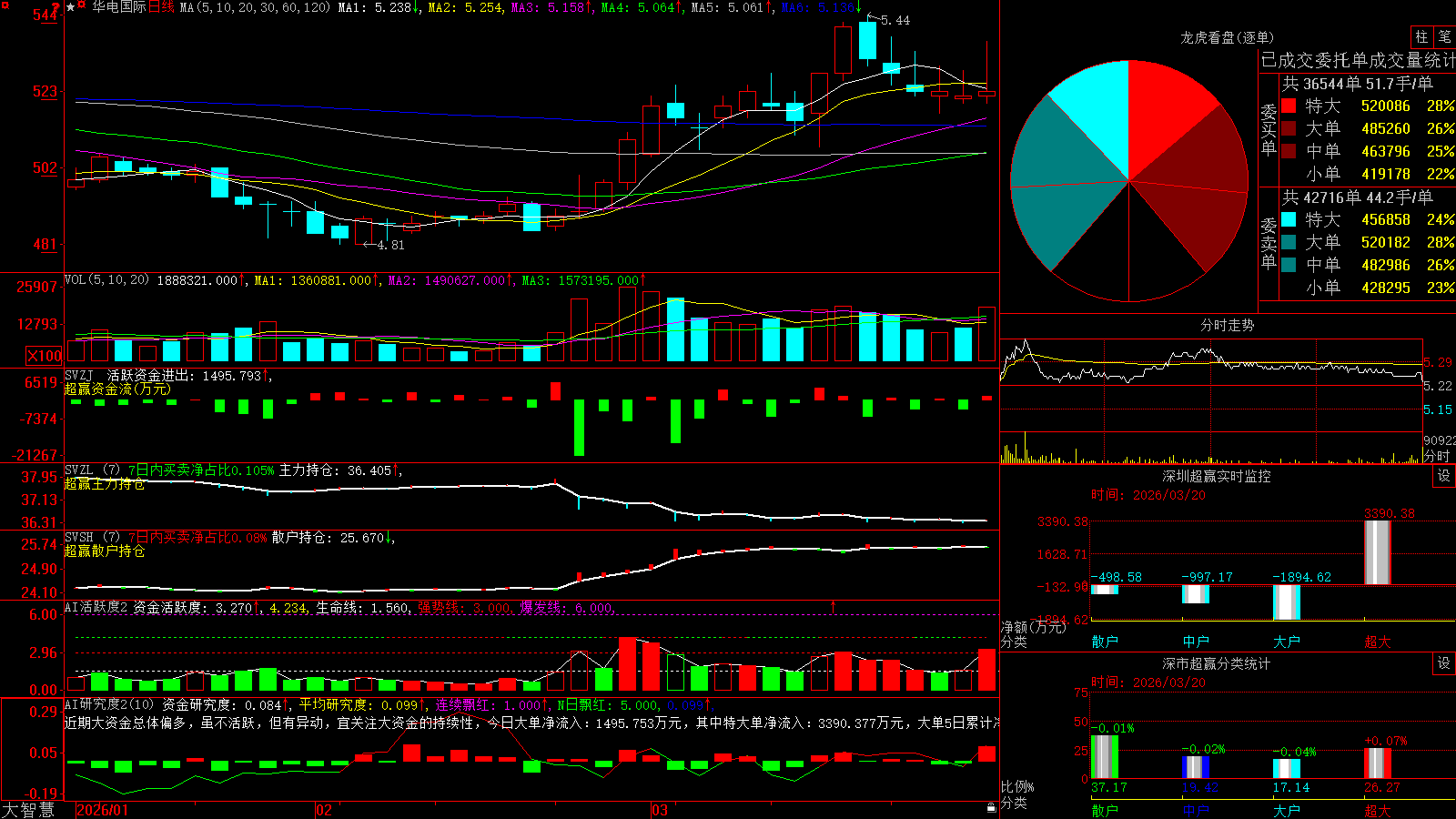
Task: Click the teal 大单 sell-order color swatch
Action: point(1289,242)
